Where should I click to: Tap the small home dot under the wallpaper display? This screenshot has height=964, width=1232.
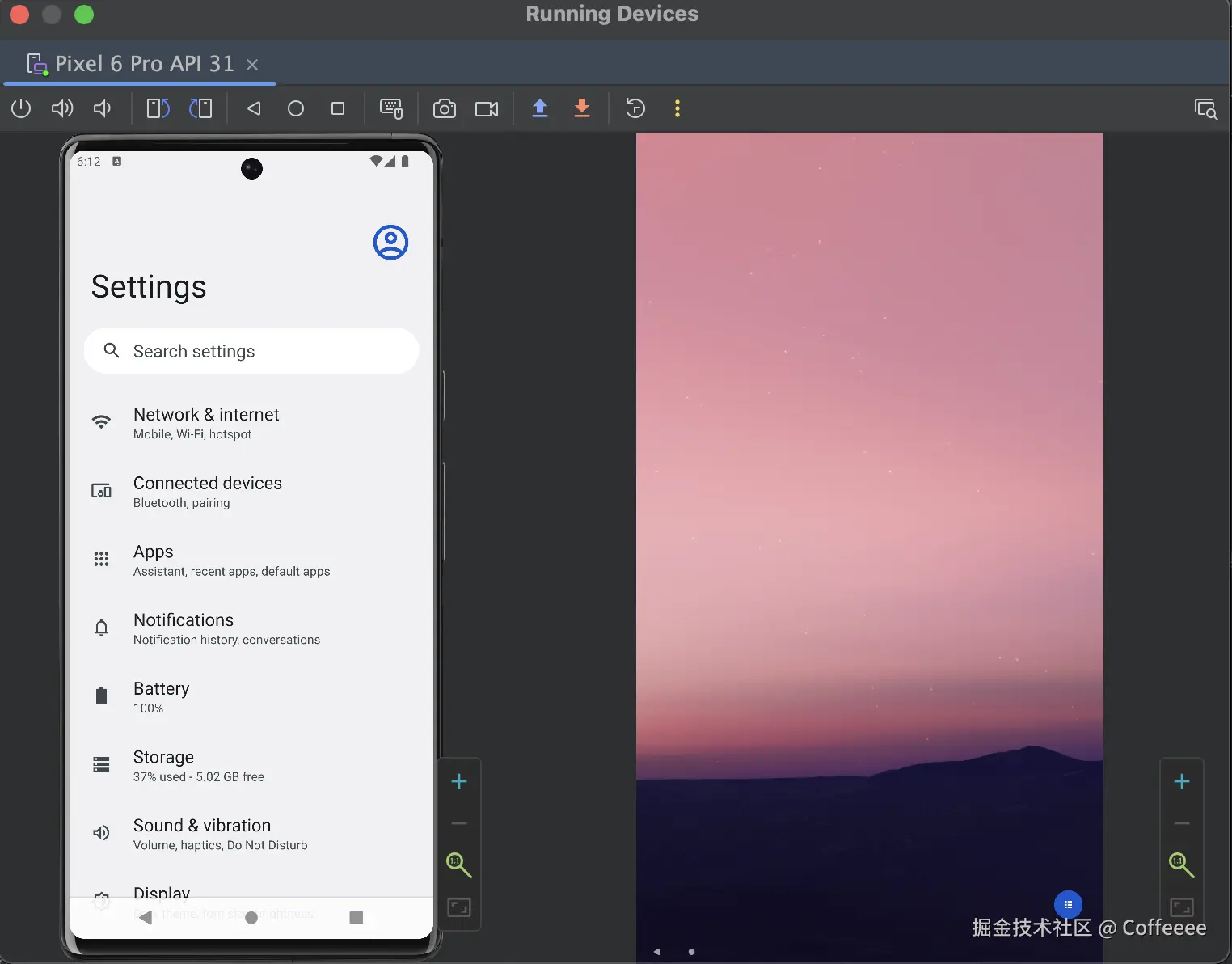pyautogui.click(x=691, y=952)
